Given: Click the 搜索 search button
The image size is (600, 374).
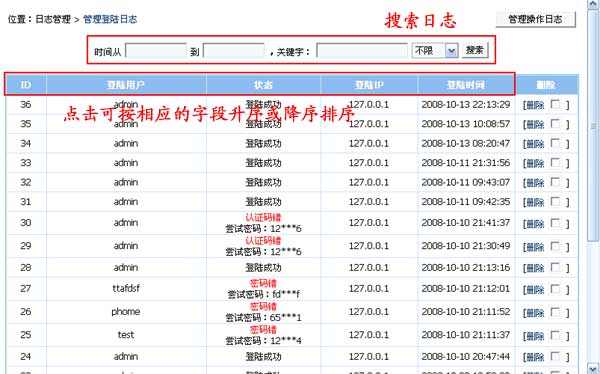Looking at the screenshot, I should pos(475,50).
